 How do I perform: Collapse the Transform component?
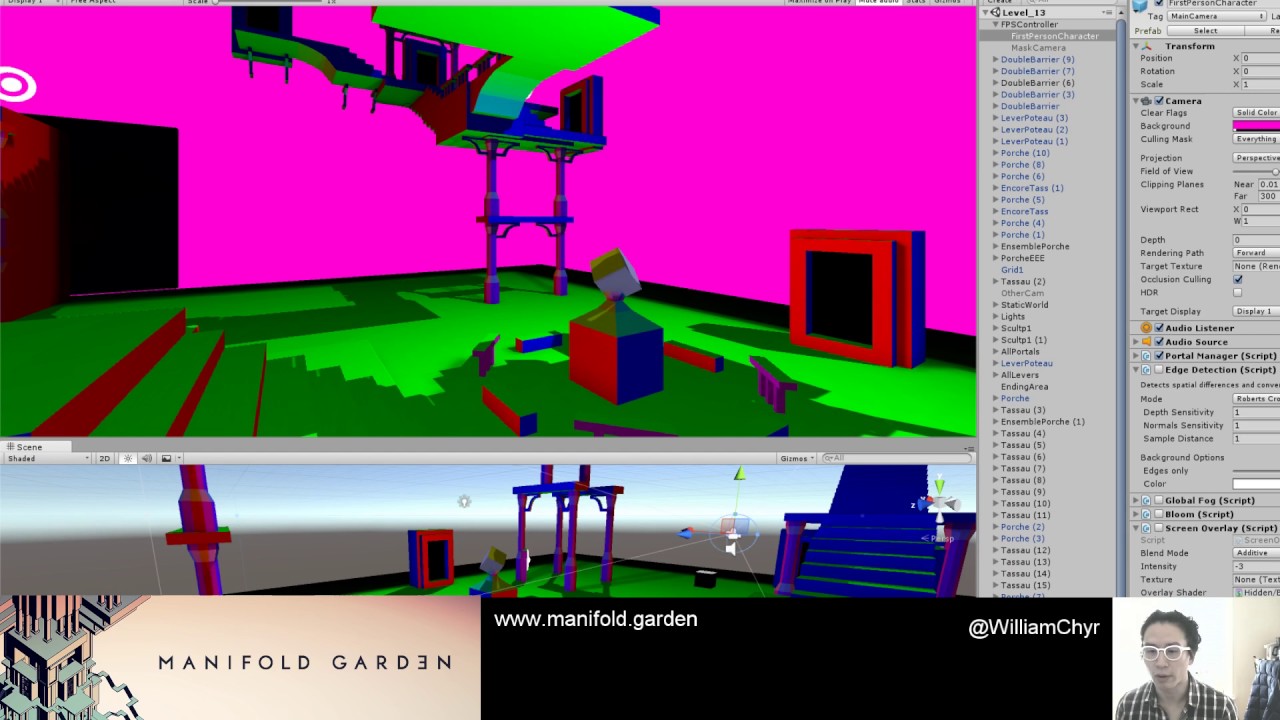tap(1136, 46)
